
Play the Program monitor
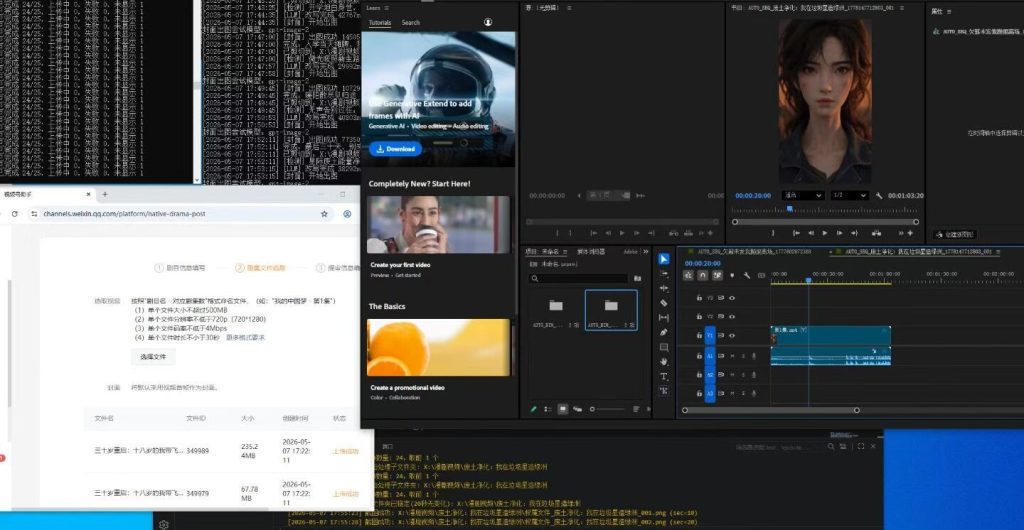coord(825,233)
